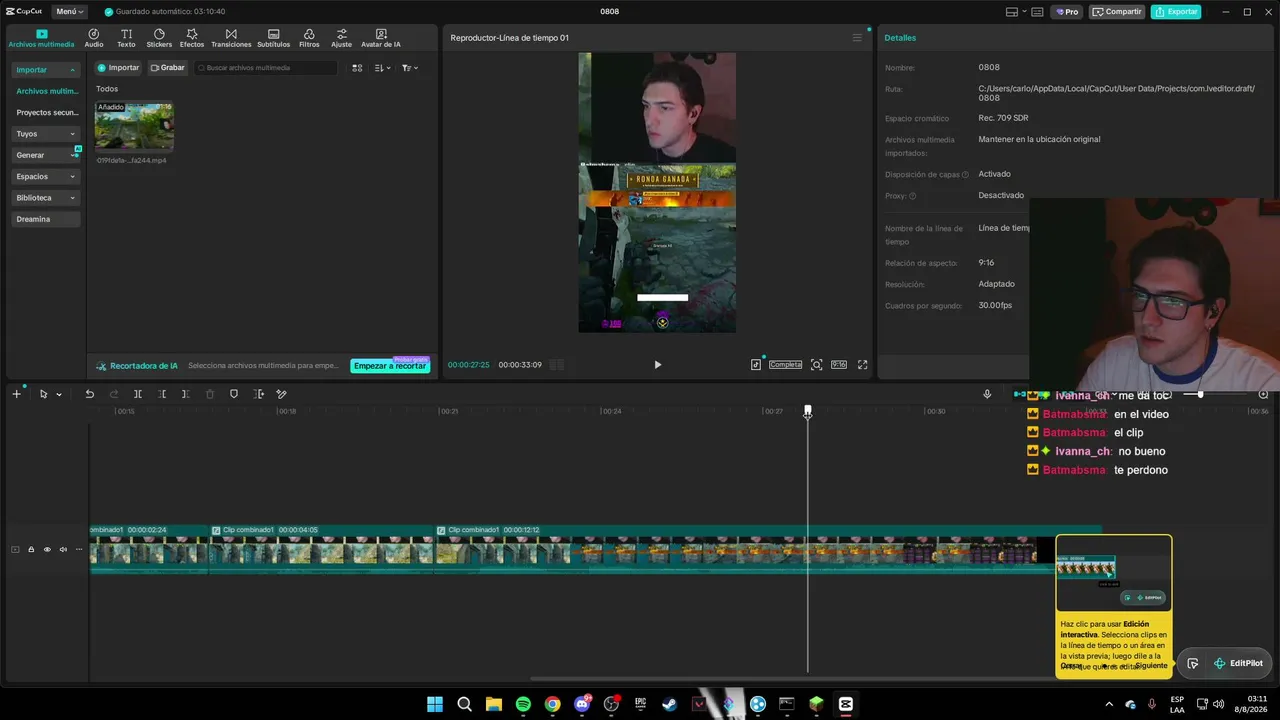This screenshot has height=720, width=1280.
Task: Trim clip right of playhead
Action: click(186, 394)
